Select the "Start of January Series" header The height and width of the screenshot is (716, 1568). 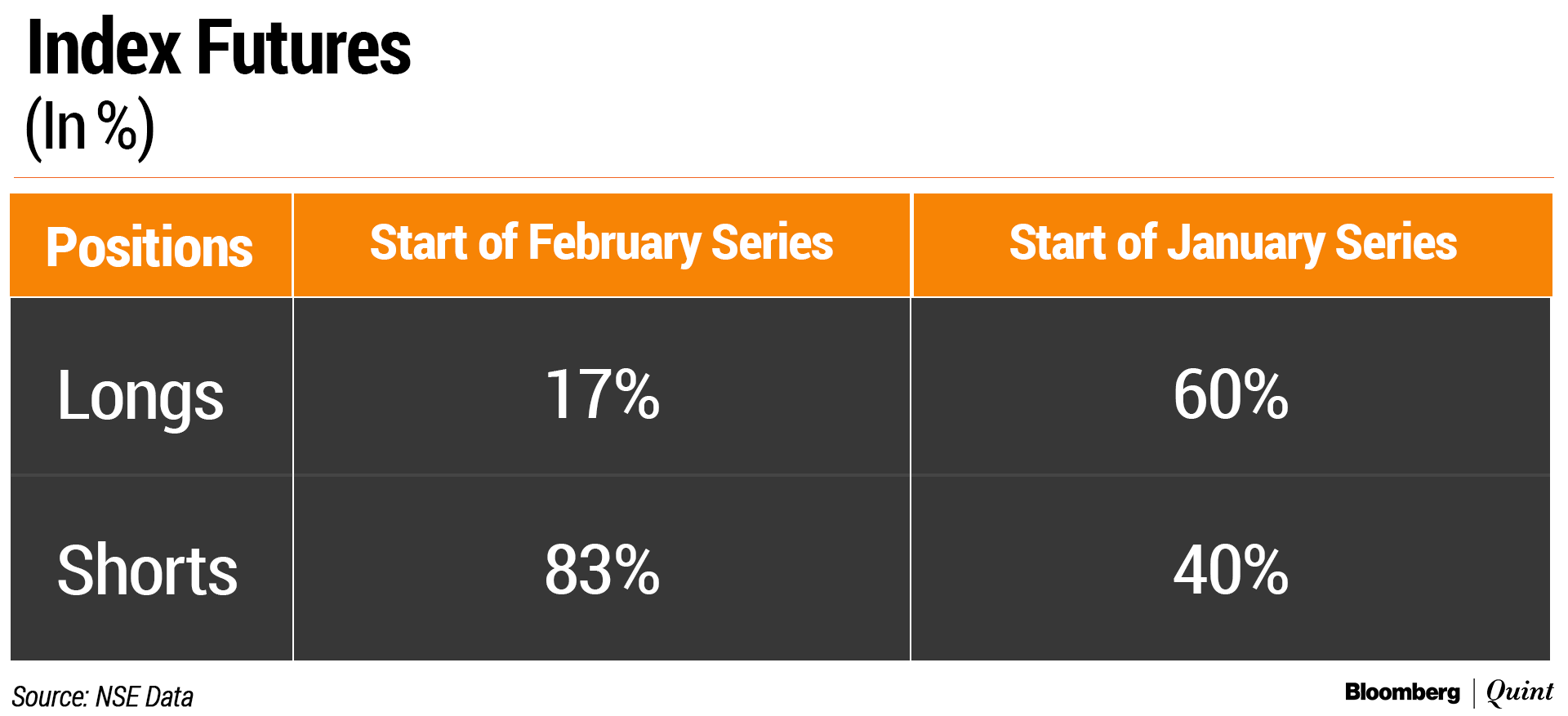coord(1232,243)
